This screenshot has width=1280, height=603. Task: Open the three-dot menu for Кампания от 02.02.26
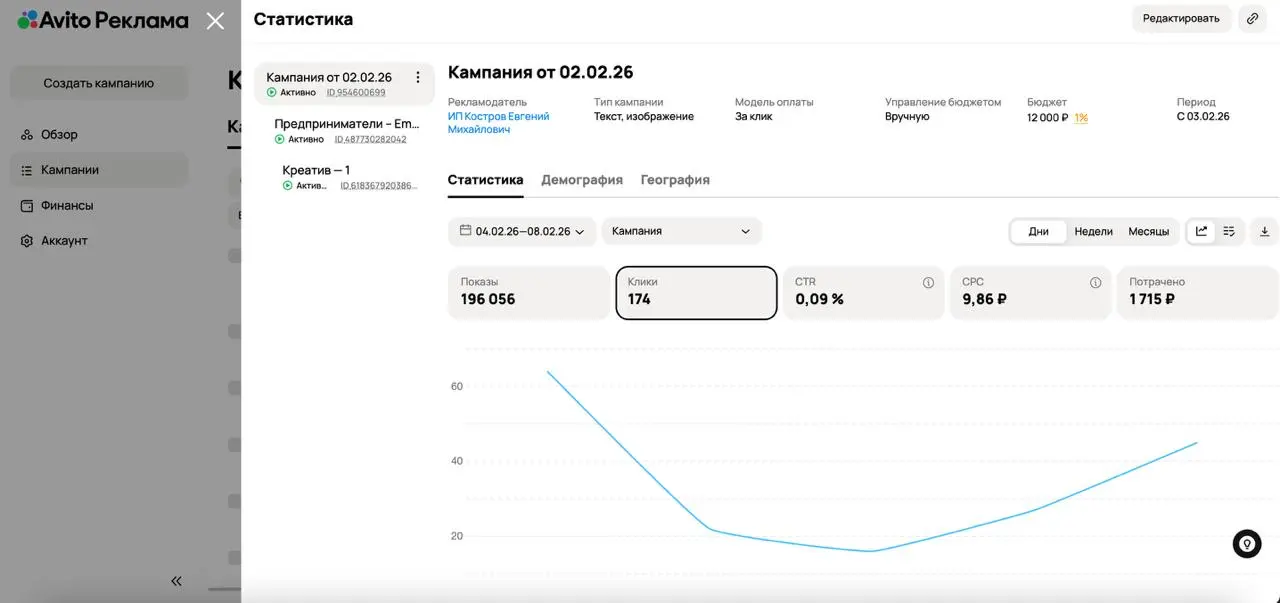click(418, 78)
